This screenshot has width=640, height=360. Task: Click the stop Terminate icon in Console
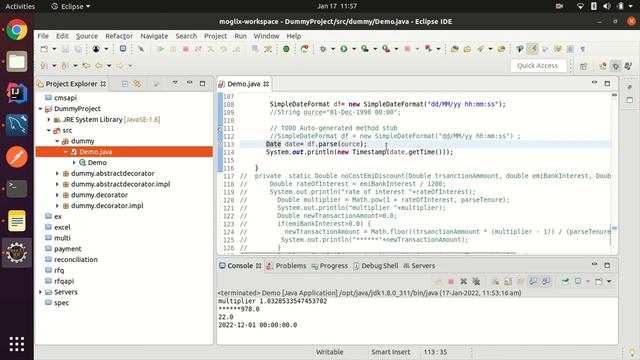pos(451,281)
